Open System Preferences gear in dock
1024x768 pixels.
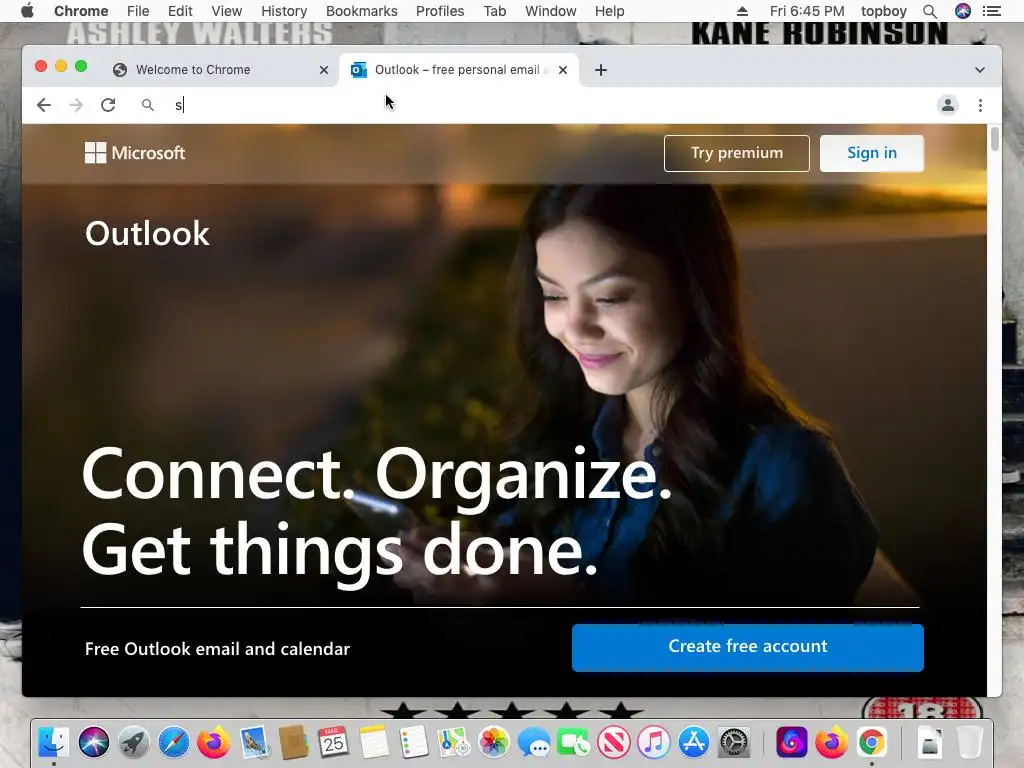pos(734,743)
